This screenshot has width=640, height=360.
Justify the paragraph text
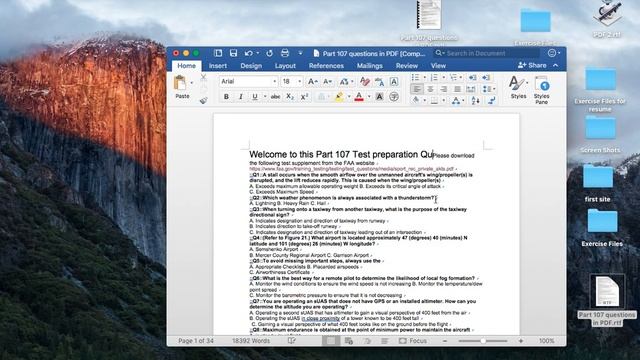pos(457,89)
